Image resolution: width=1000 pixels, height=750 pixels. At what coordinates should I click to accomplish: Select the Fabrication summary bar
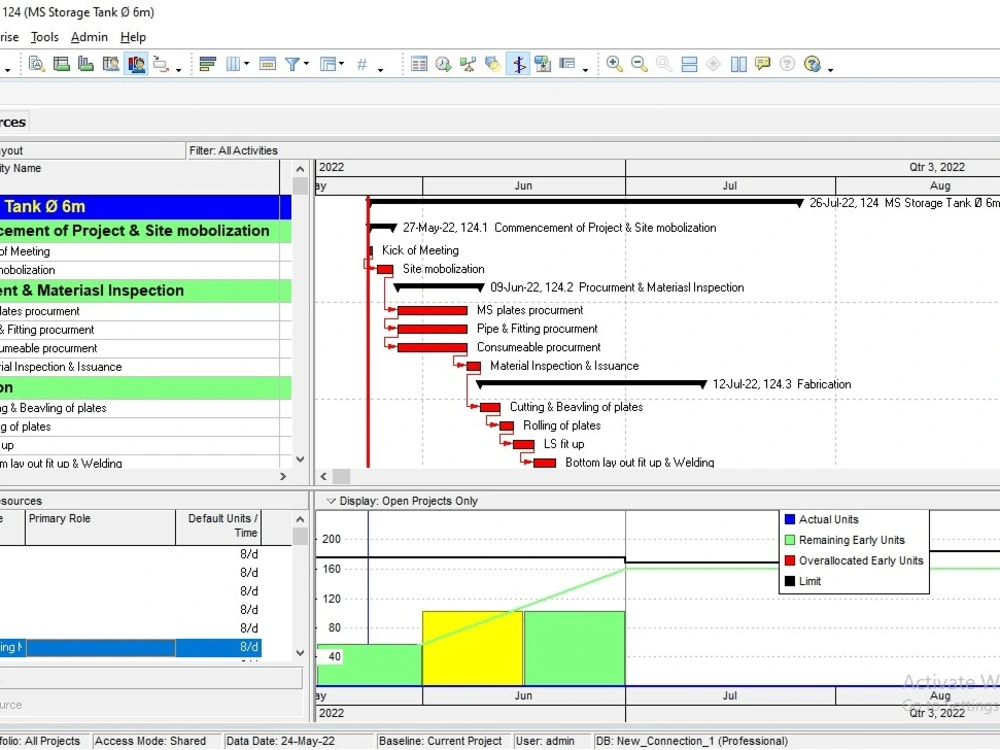click(x=591, y=383)
